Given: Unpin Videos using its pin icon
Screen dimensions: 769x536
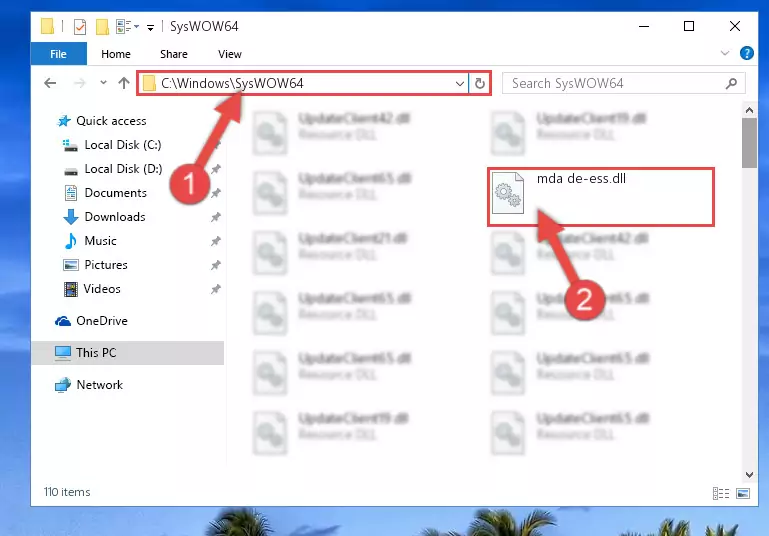Looking at the screenshot, I should (215, 289).
